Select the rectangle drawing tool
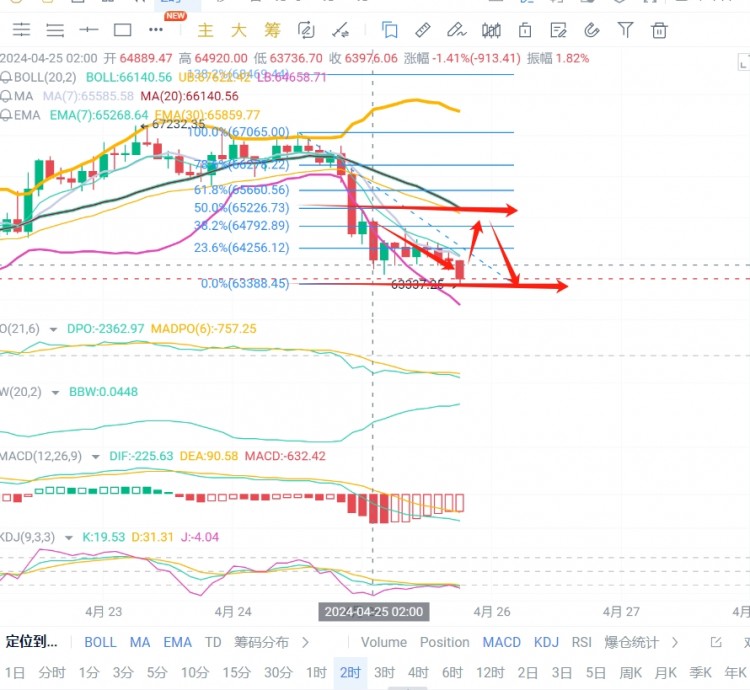750x690 pixels. point(122,30)
